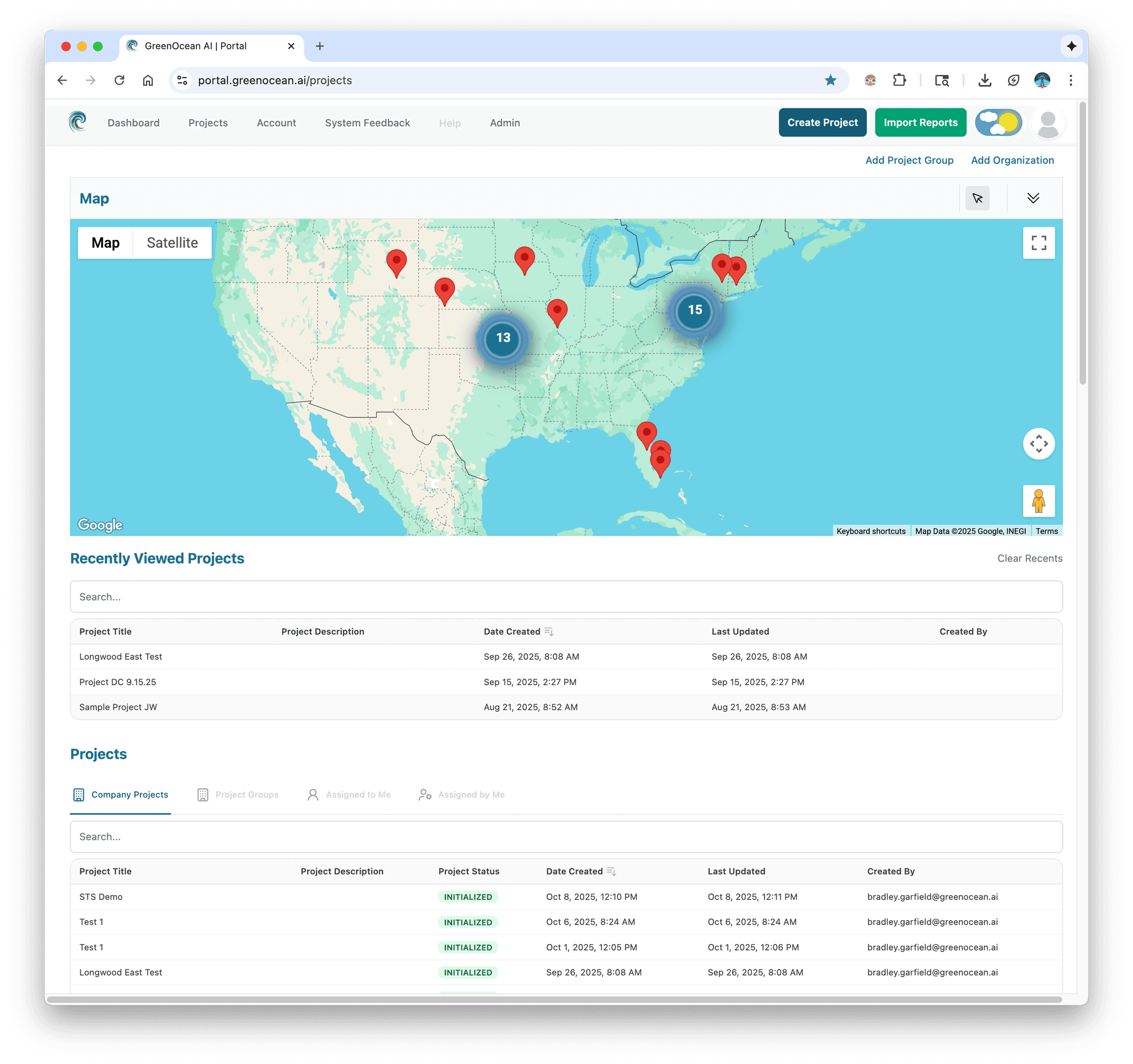Select the cursor tool on the Map panel

point(977,197)
